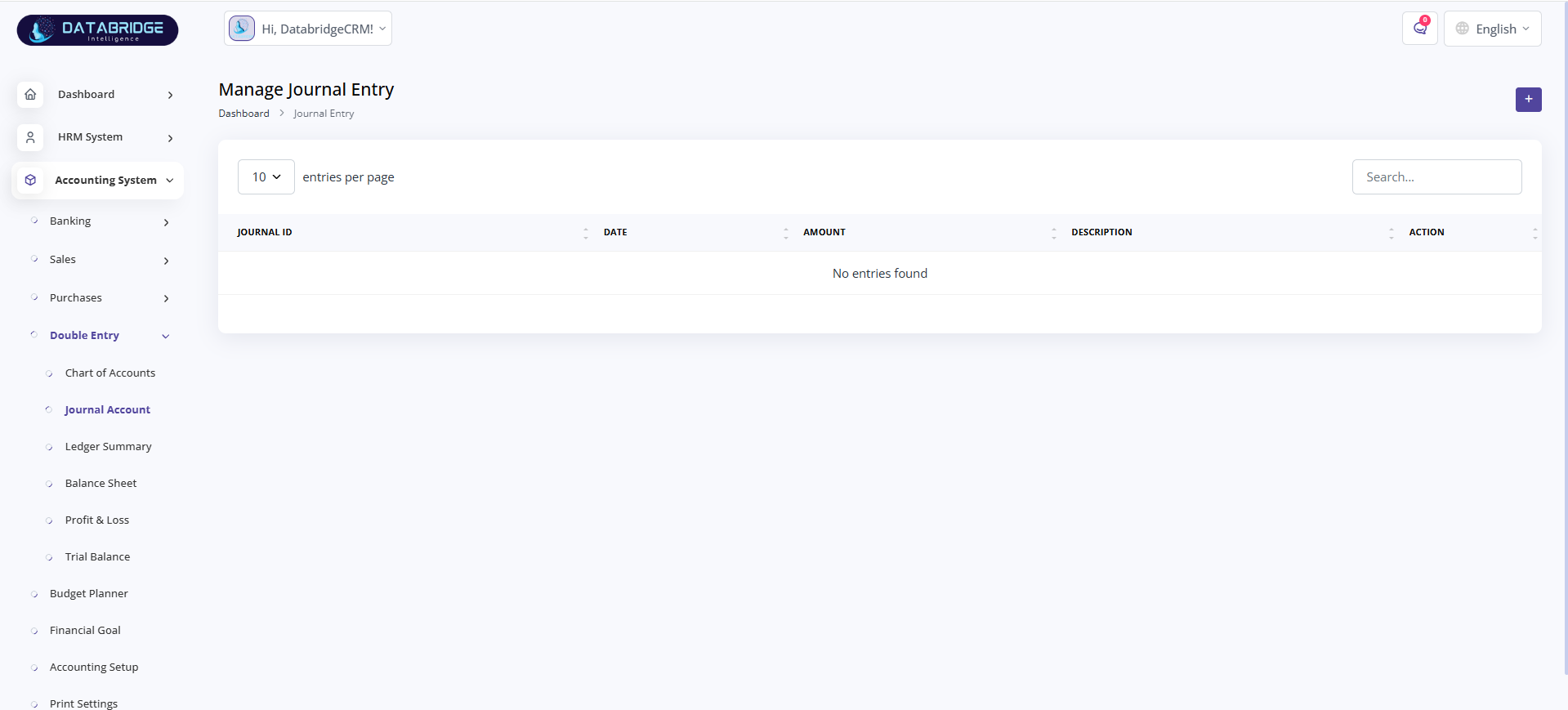Screen dimensions: 1568x710
Task: Collapse the Accounting System chevron
Action: pyautogui.click(x=170, y=181)
